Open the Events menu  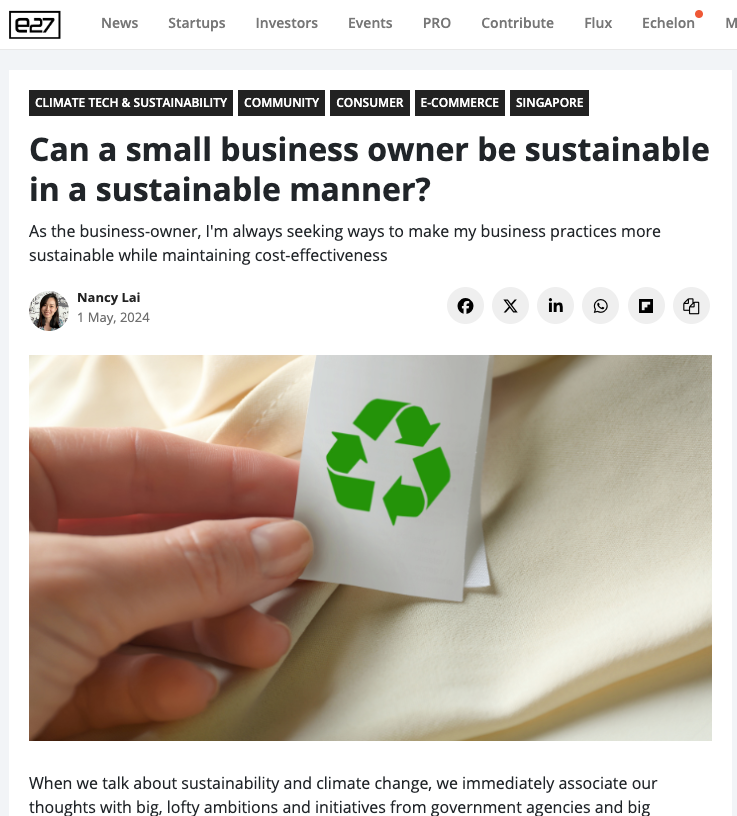(370, 23)
